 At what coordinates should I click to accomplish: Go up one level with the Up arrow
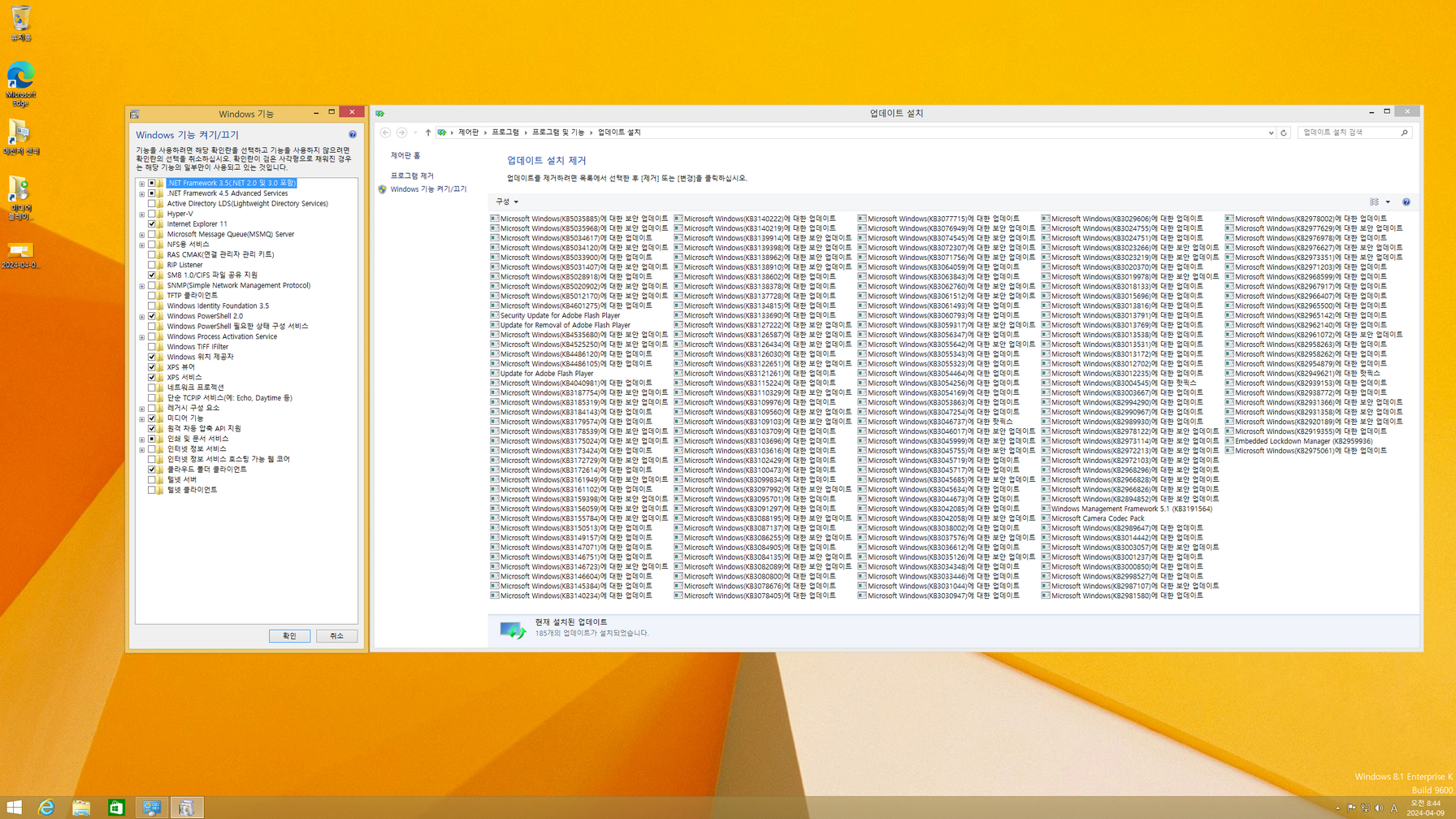[428, 132]
